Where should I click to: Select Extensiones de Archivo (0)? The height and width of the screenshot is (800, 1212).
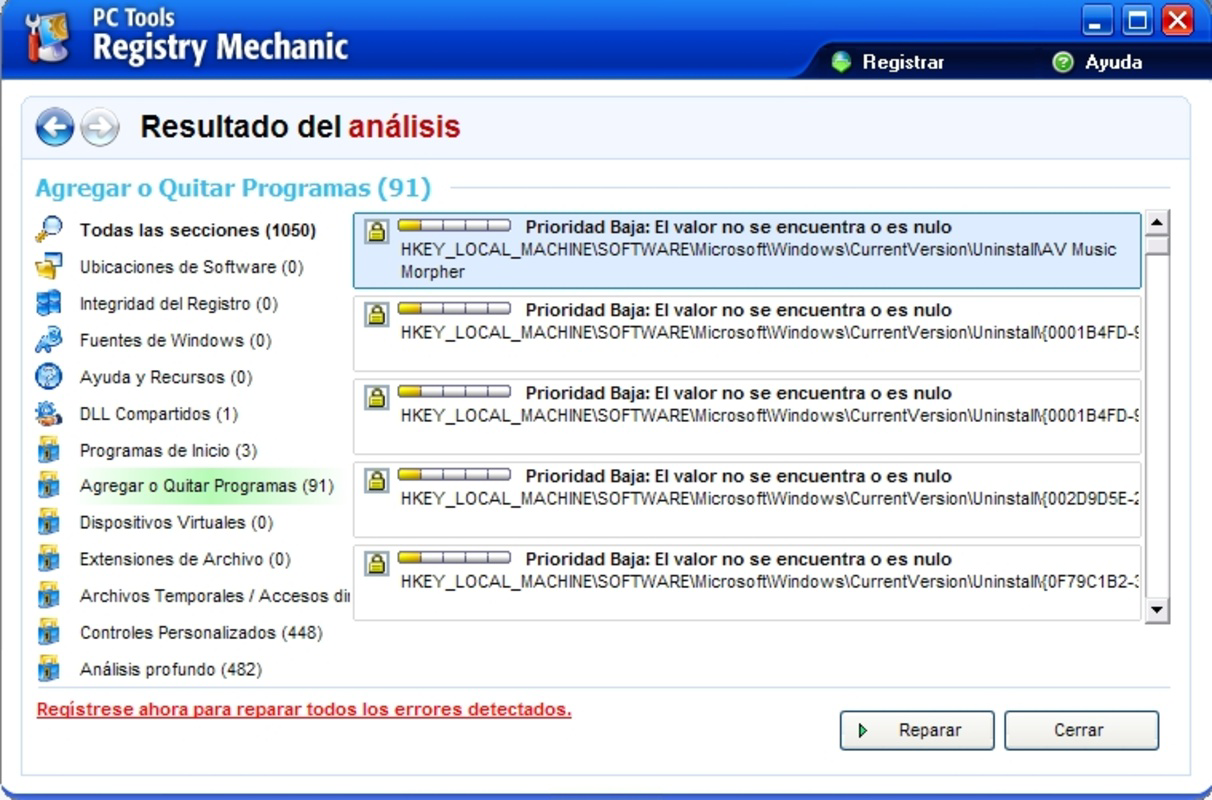coord(185,559)
